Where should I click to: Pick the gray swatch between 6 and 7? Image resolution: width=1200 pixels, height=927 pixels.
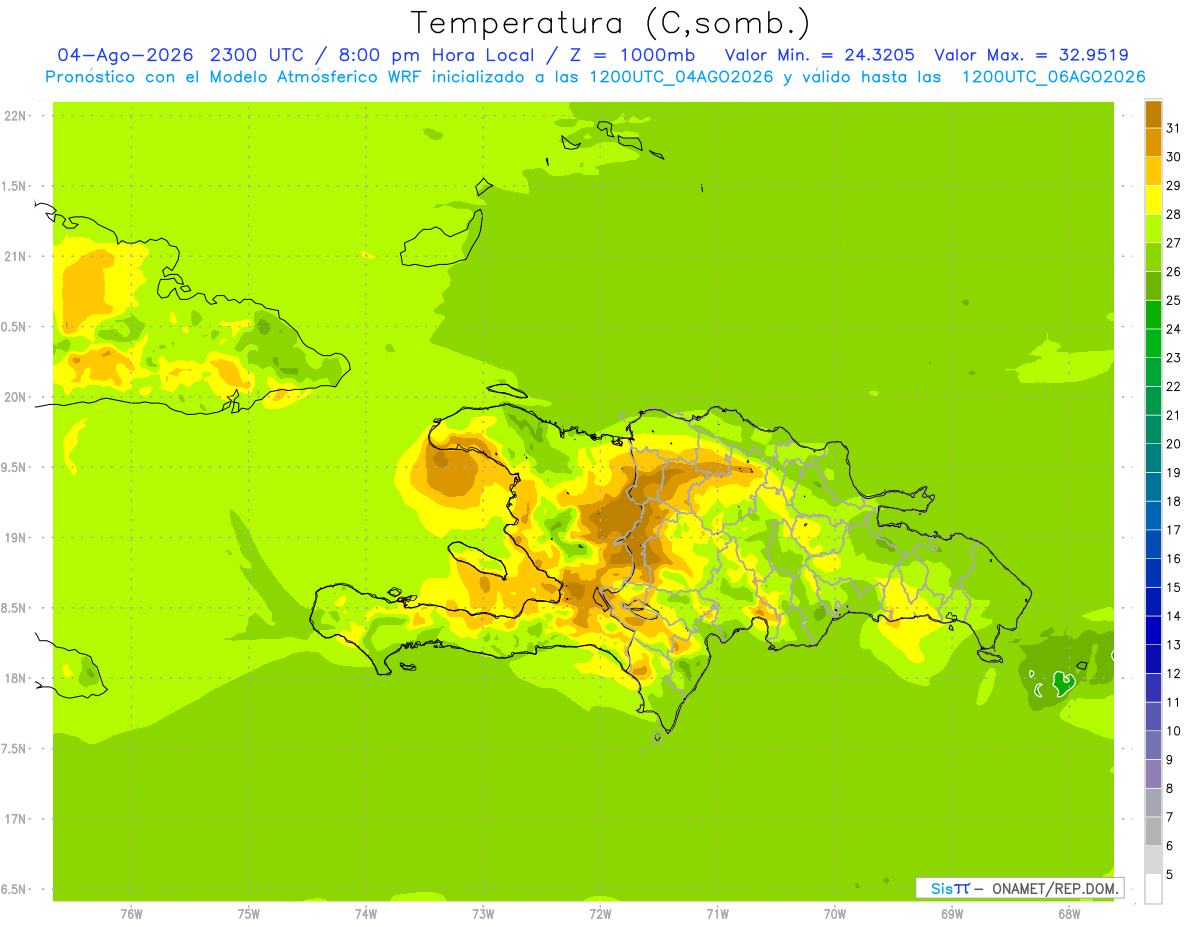(x=1153, y=830)
